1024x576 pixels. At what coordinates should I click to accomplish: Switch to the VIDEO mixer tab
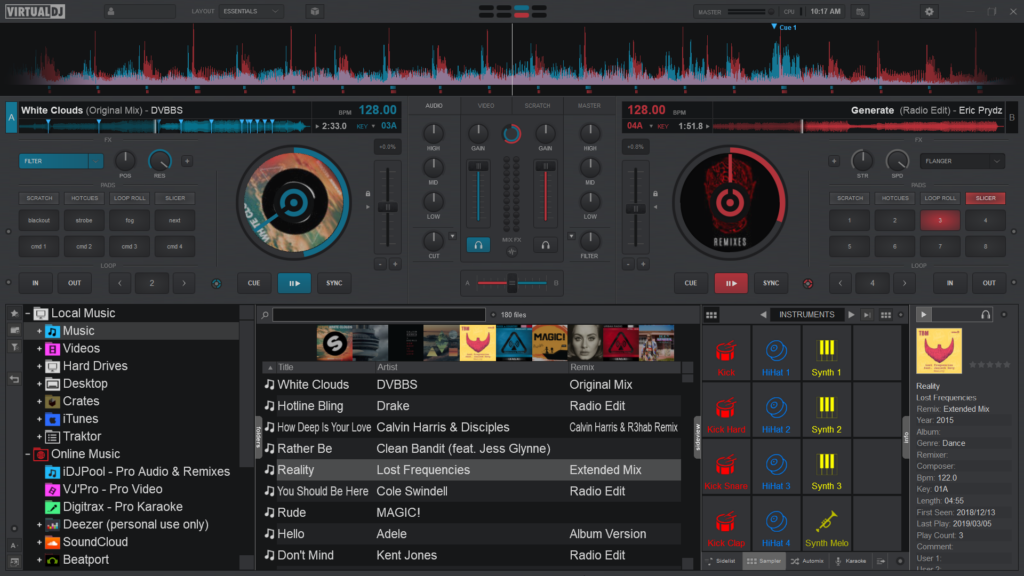pyautogui.click(x=487, y=104)
